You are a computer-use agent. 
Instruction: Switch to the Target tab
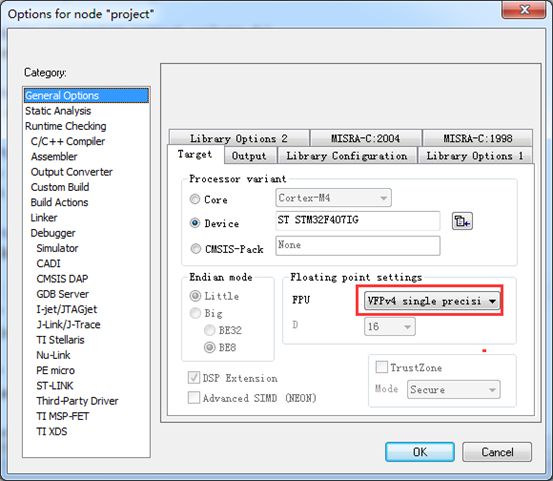(195, 154)
